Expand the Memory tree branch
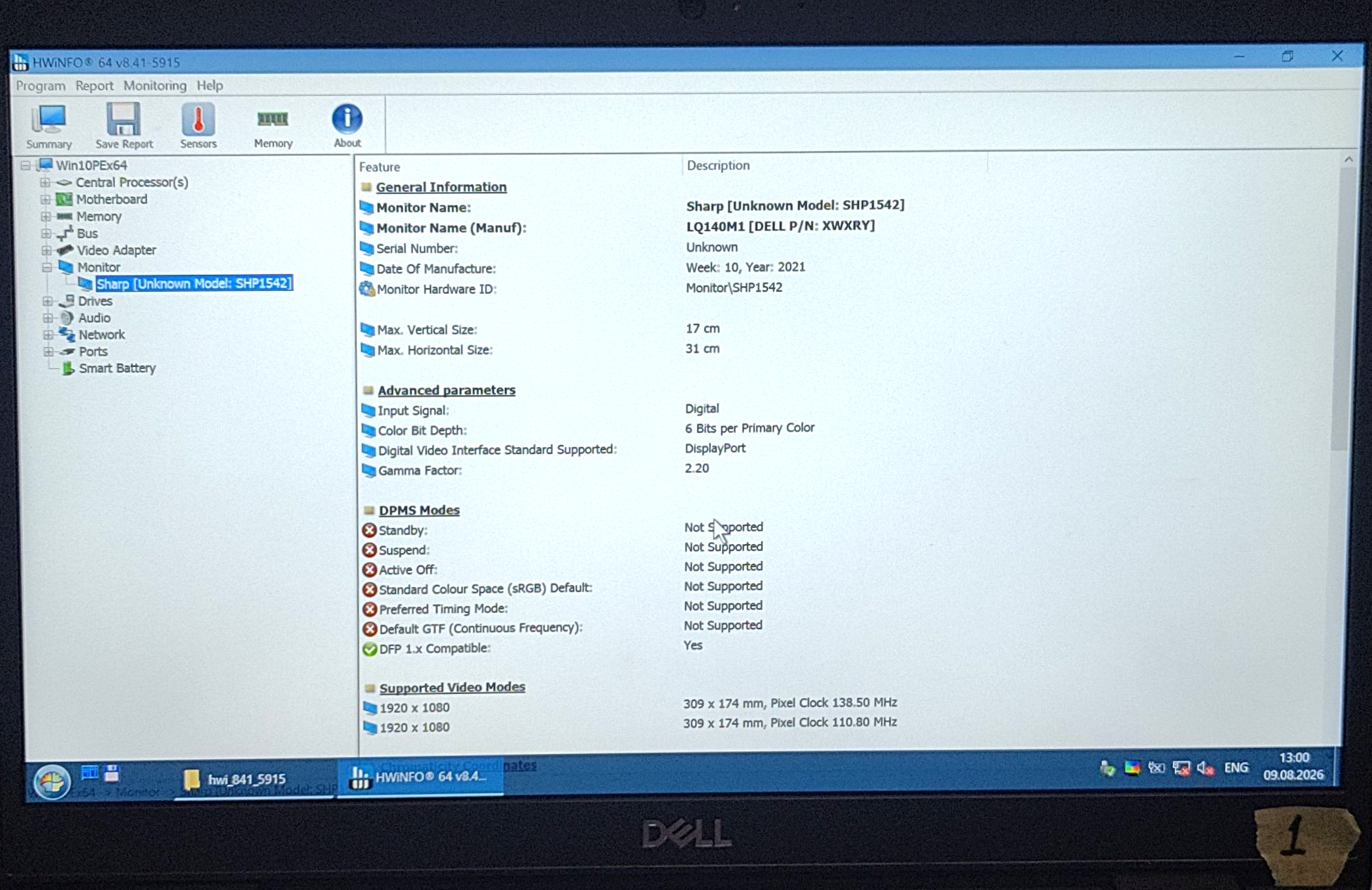 46,217
